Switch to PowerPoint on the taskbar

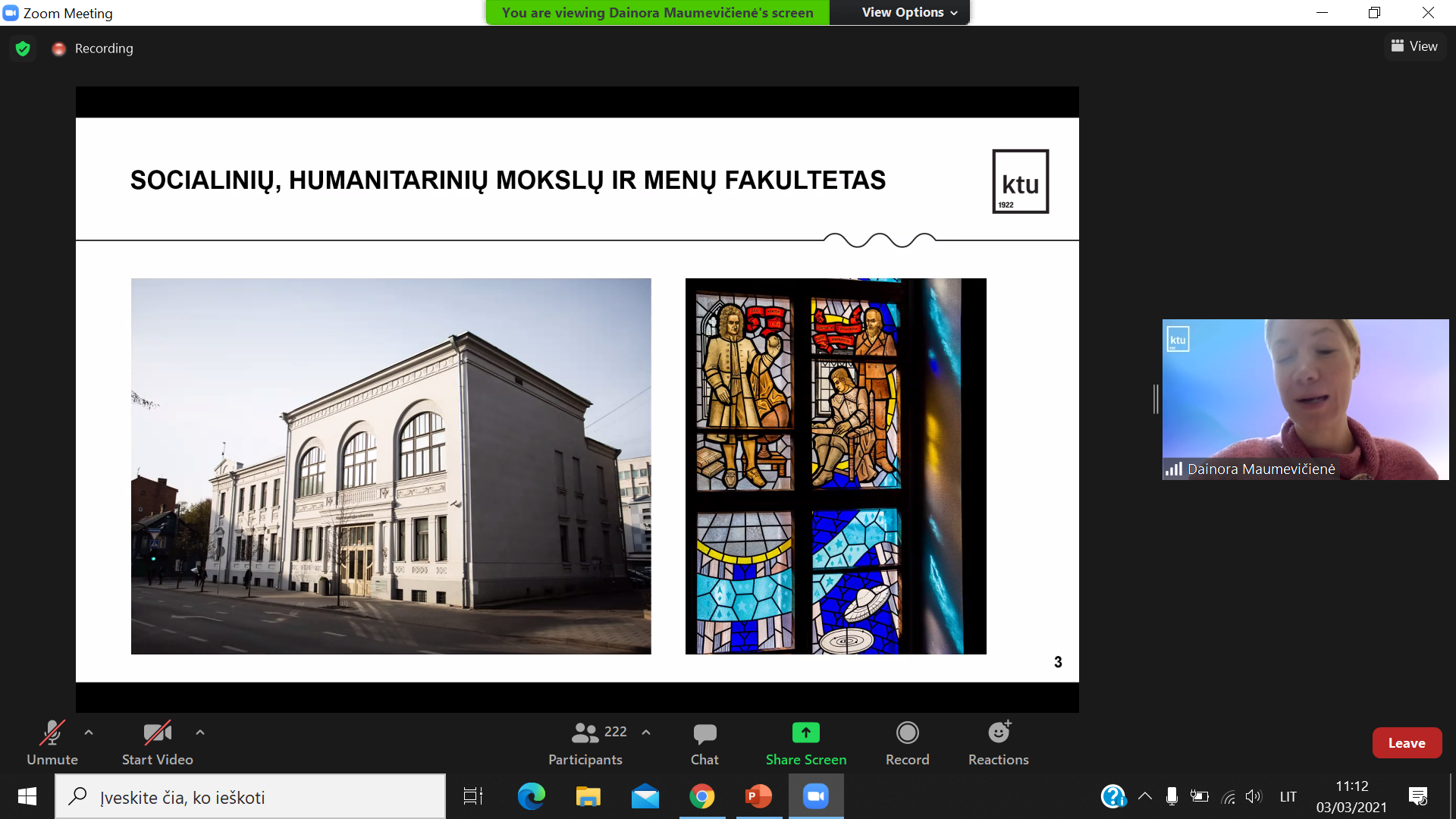click(759, 796)
